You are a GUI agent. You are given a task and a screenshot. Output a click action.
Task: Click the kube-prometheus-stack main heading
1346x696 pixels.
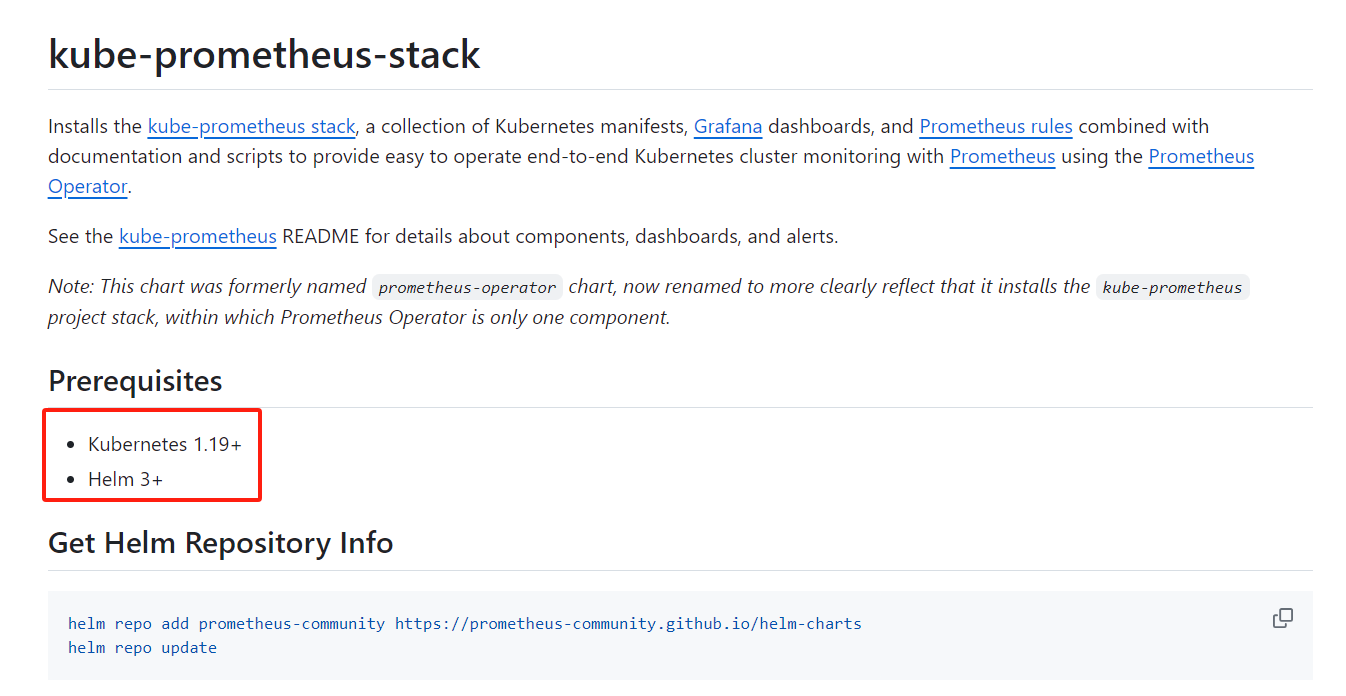[264, 55]
